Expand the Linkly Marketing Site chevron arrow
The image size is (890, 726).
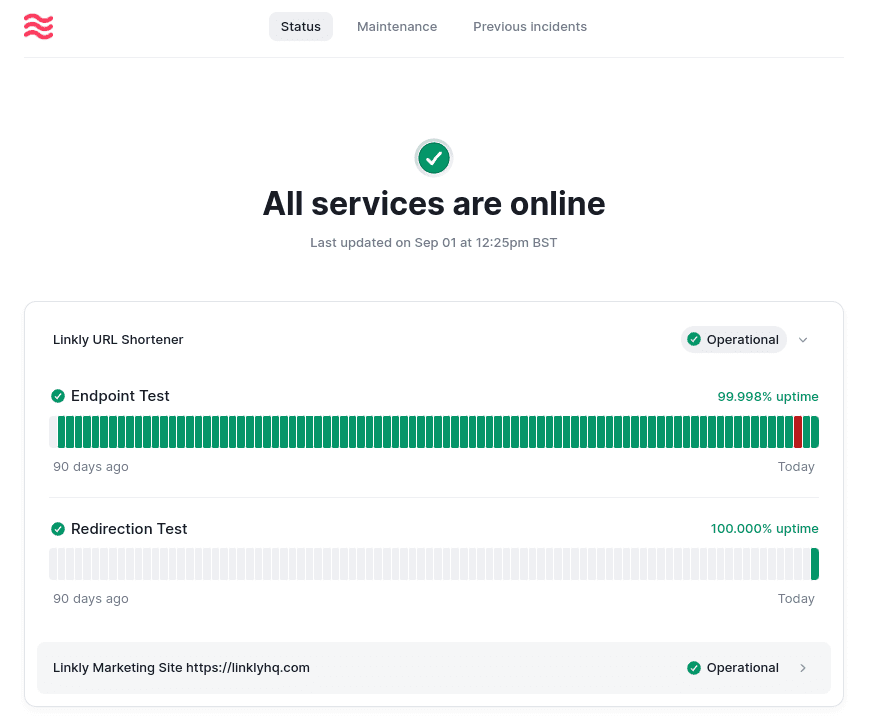803,668
